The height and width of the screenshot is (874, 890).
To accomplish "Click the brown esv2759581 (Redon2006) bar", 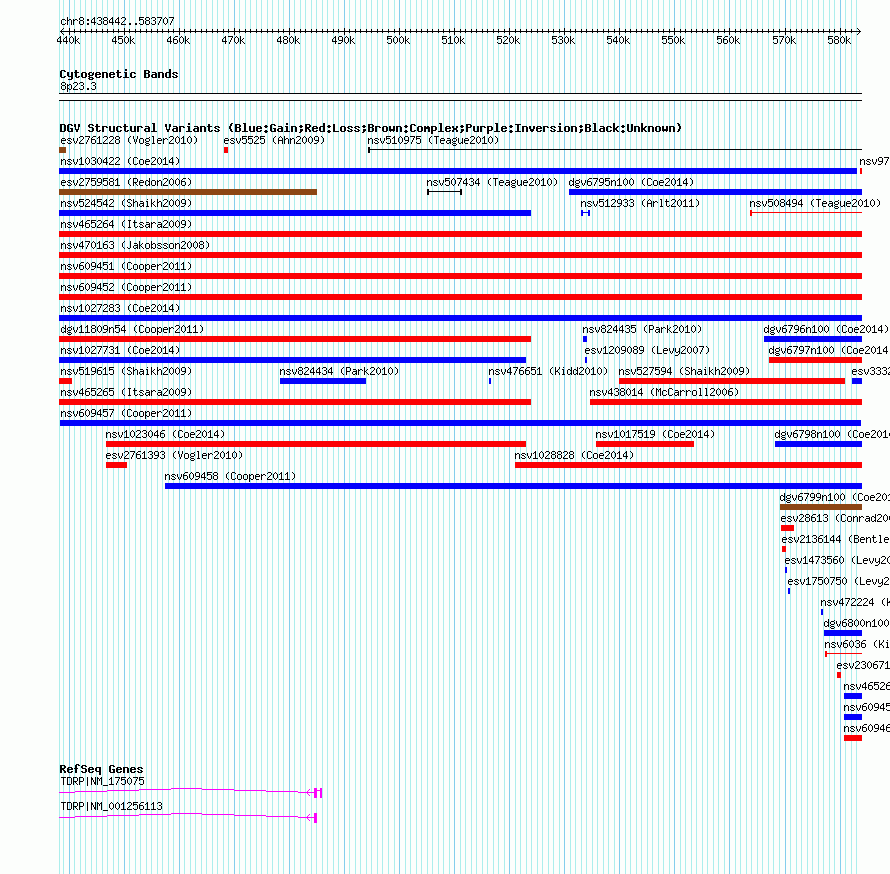I will click(x=188, y=192).
